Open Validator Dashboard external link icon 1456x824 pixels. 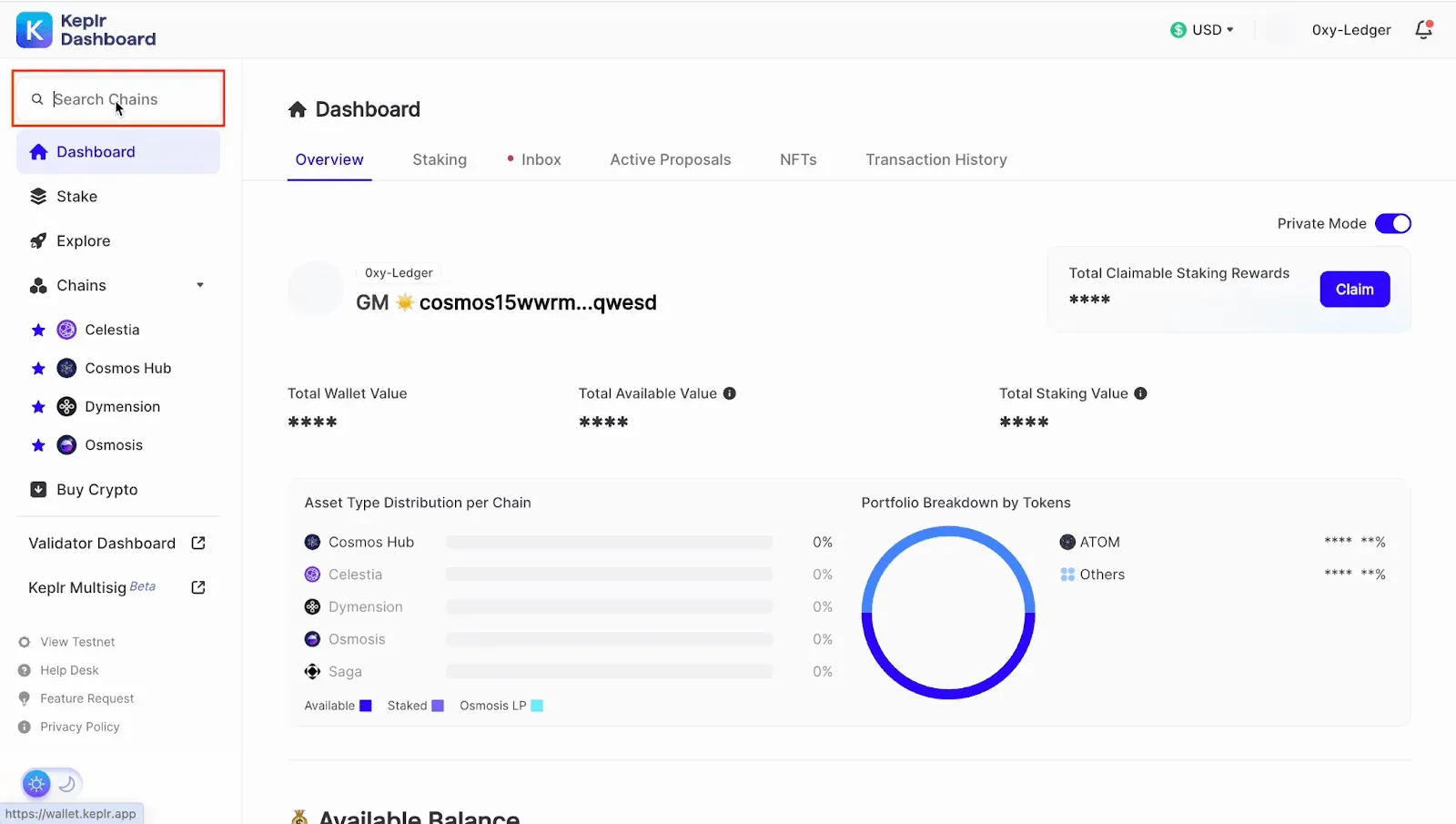click(198, 543)
